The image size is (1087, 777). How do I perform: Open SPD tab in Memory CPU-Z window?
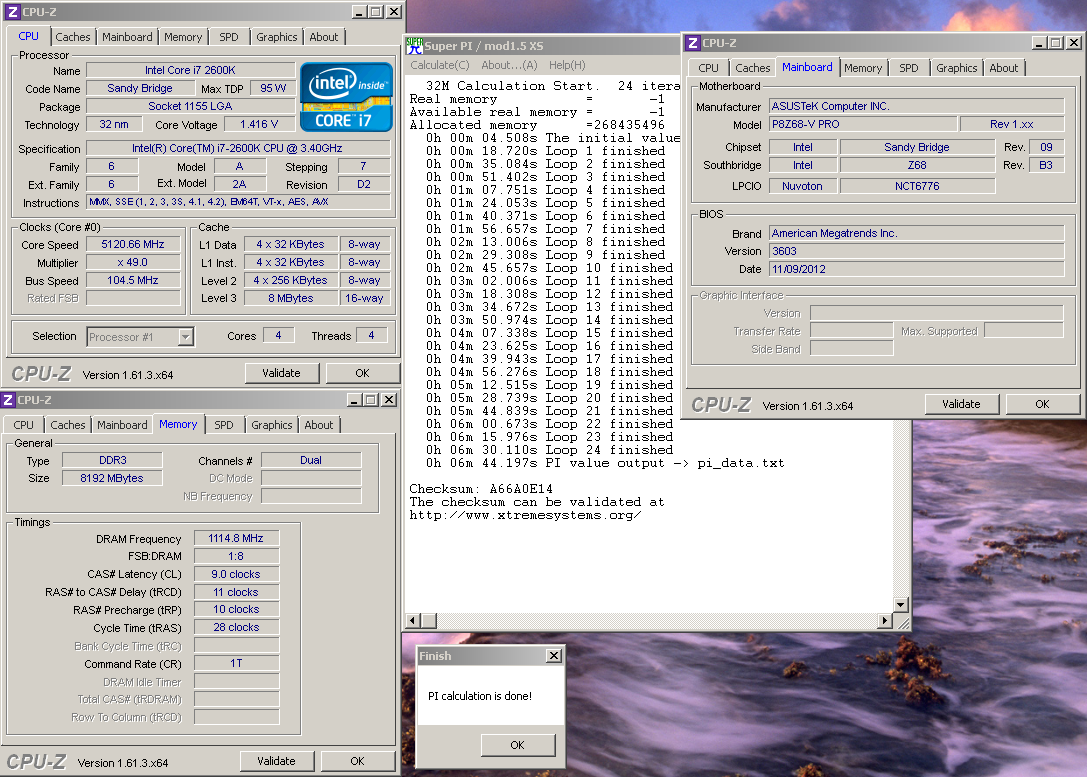click(224, 425)
